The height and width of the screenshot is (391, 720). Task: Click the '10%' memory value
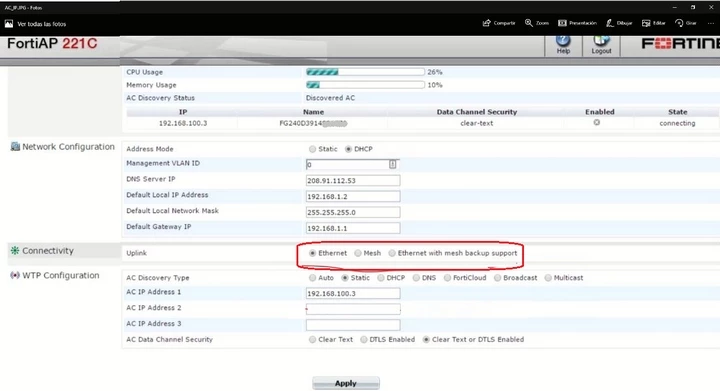434,85
